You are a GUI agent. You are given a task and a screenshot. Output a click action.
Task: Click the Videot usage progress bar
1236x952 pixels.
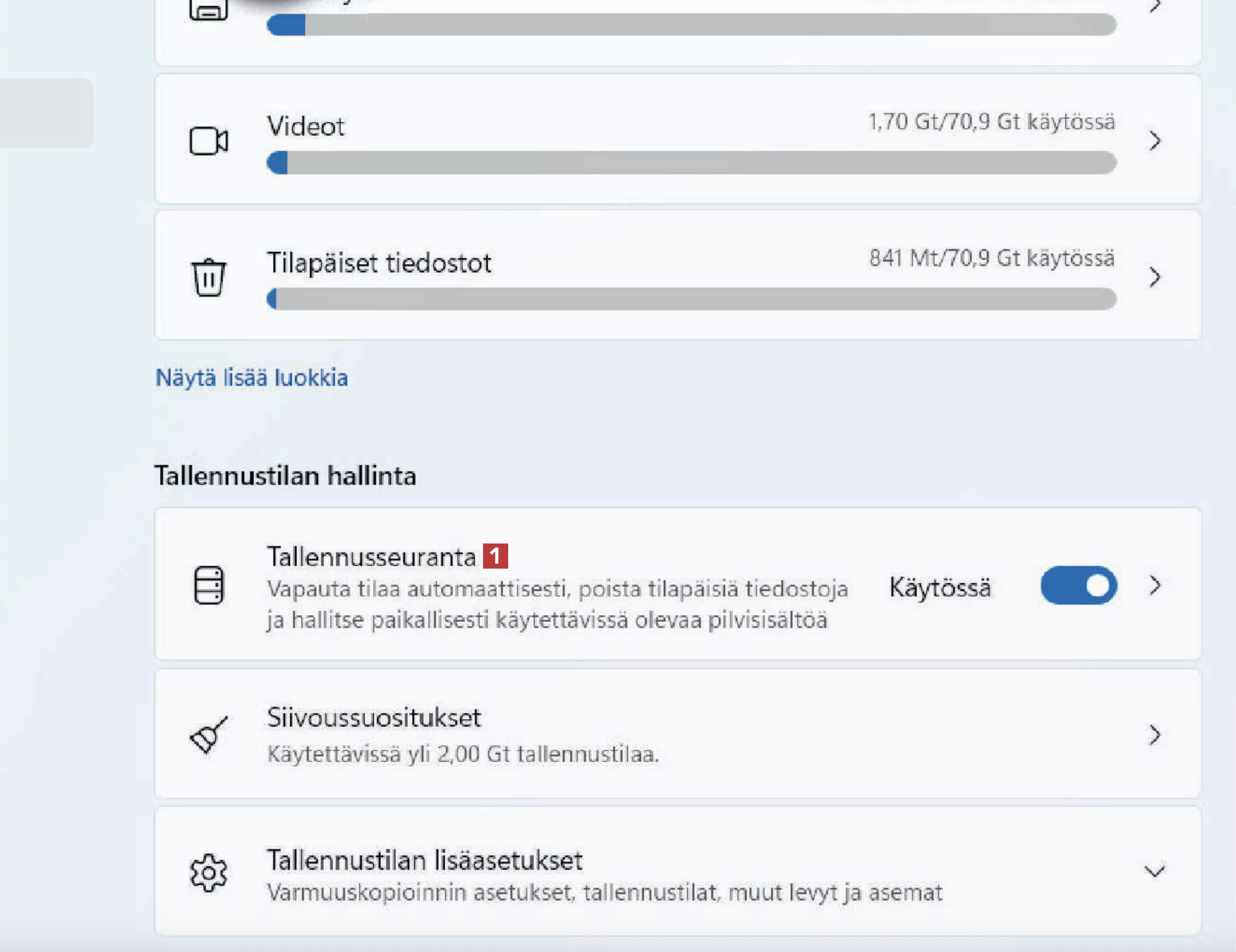click(690, 163)
